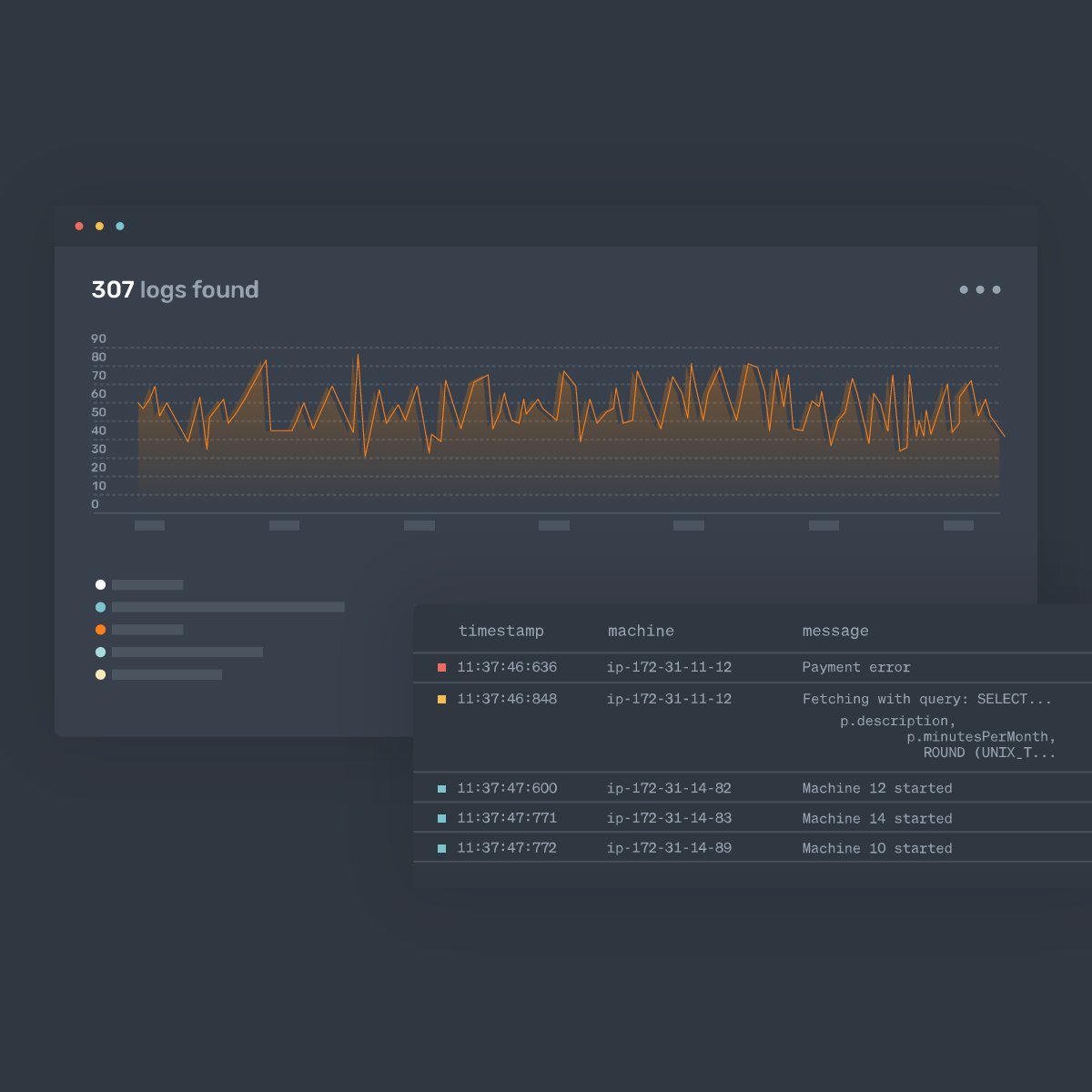
Task: Click machine ip-172-31-14-89
Action: point(669,848)
